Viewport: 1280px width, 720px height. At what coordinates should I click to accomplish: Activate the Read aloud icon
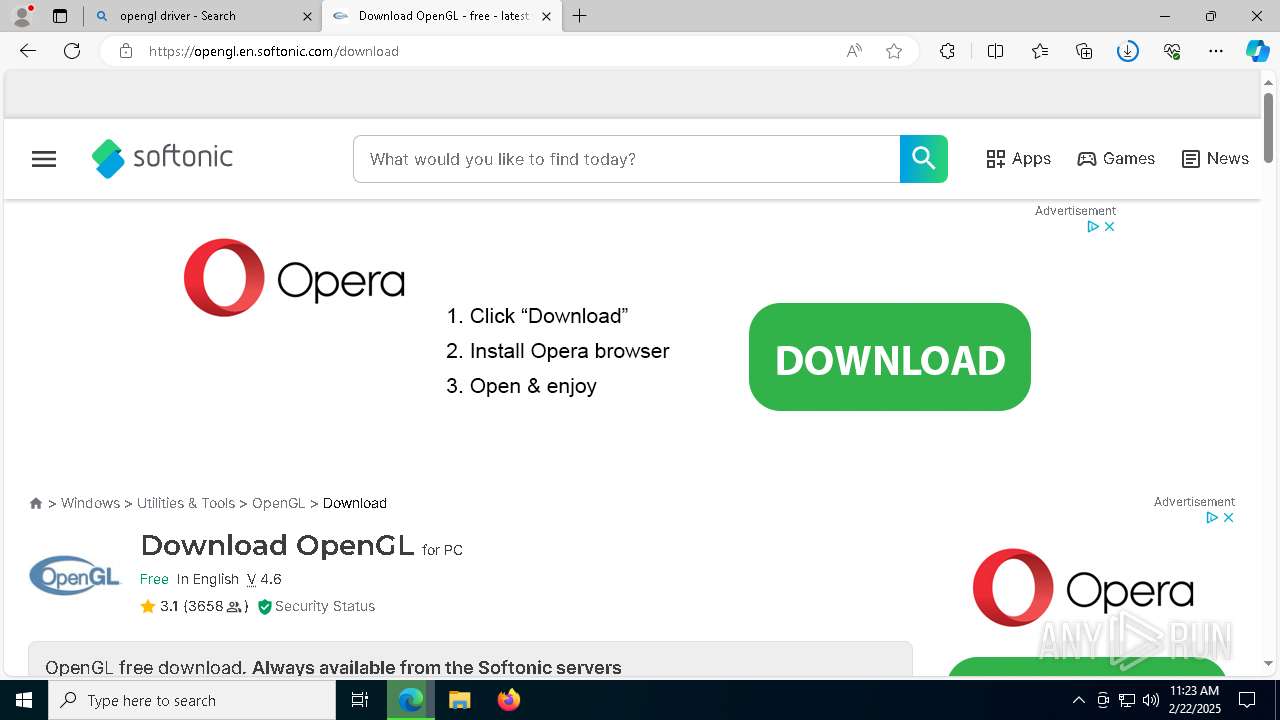(854, 51)
